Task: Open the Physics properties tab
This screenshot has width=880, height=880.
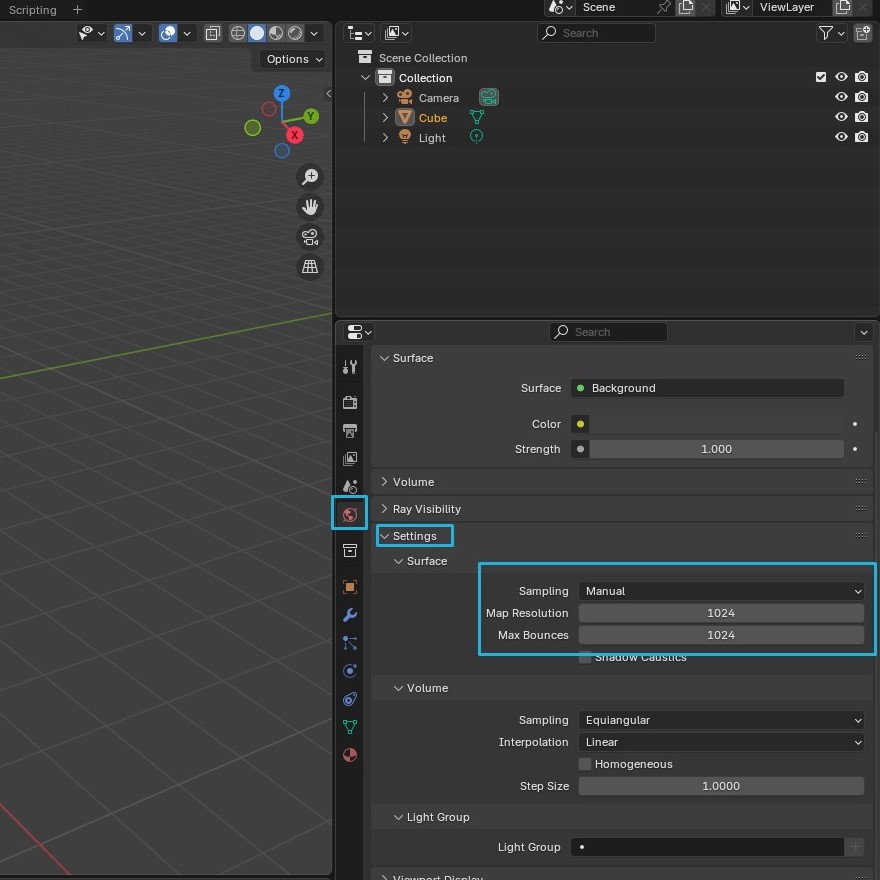Action: tap(349, 671)
